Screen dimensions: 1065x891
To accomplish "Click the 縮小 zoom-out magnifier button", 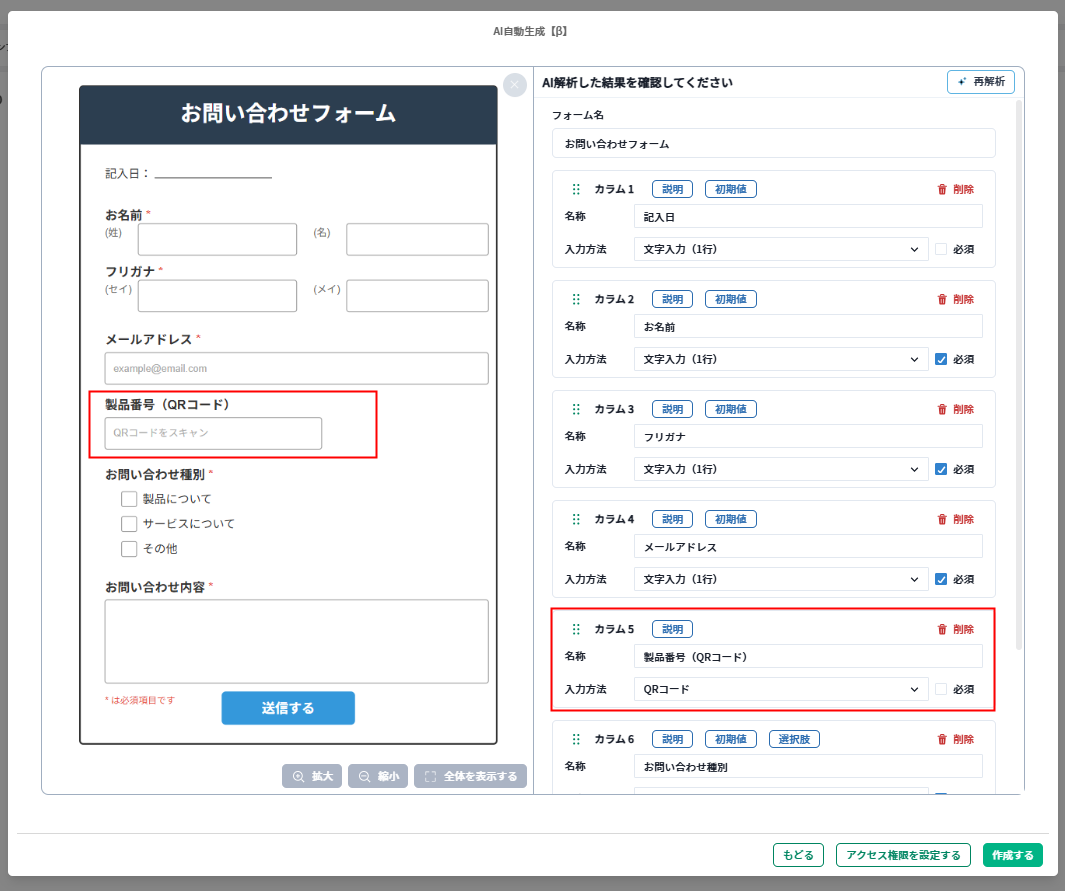I will (x=378, y=776).
